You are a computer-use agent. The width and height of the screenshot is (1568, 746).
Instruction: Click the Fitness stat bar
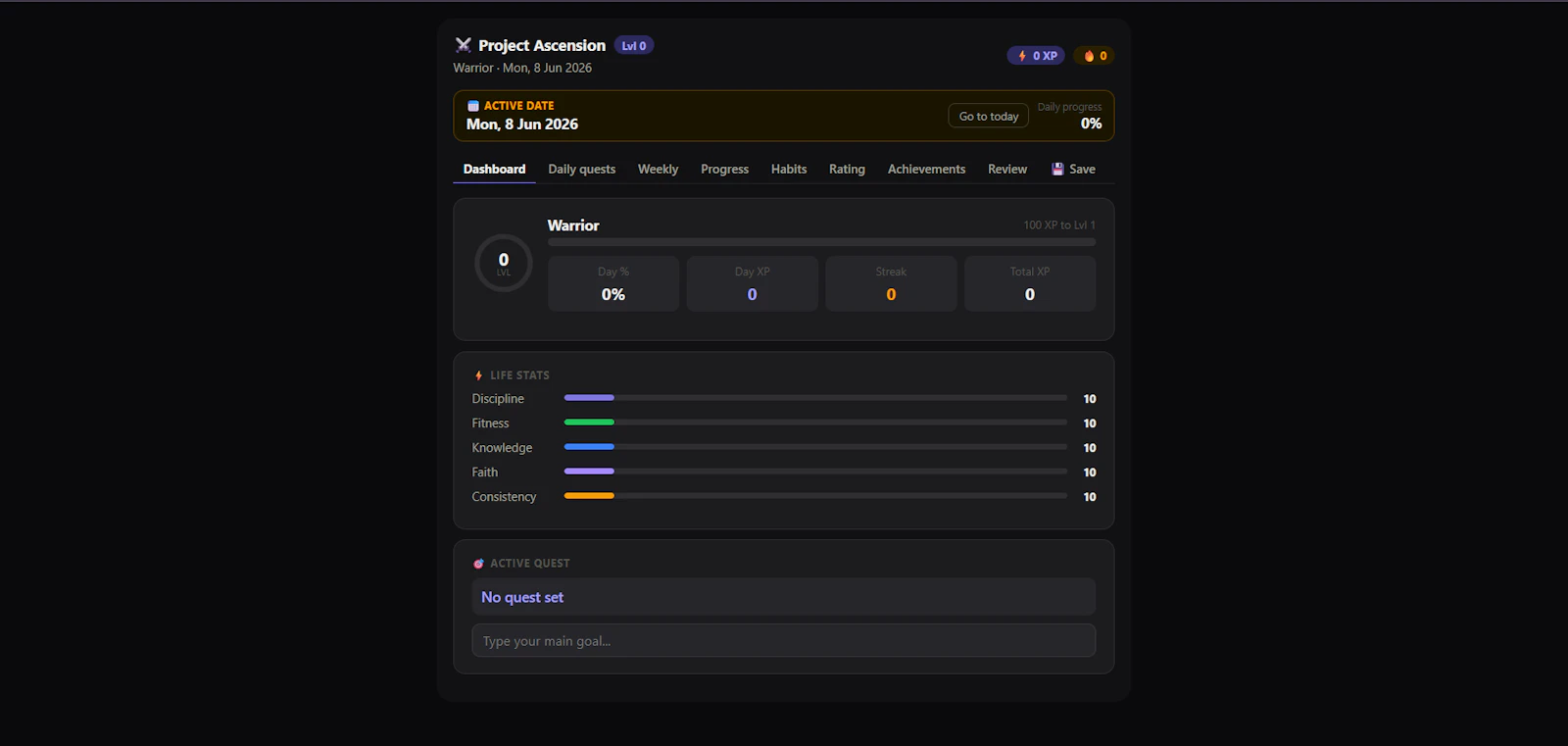815,423
